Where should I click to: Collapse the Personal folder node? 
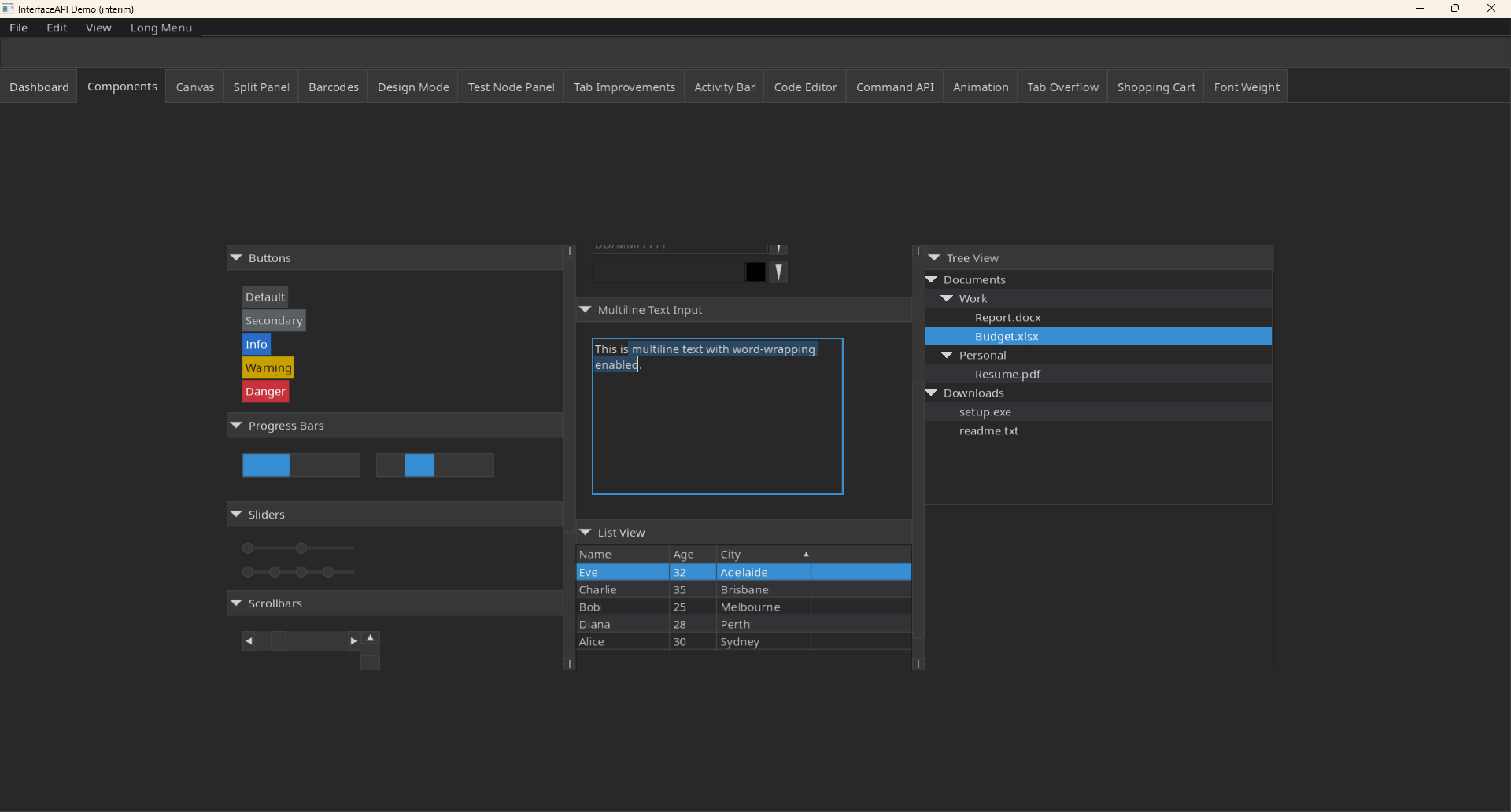pyautogui.click(x=947, y=356)
